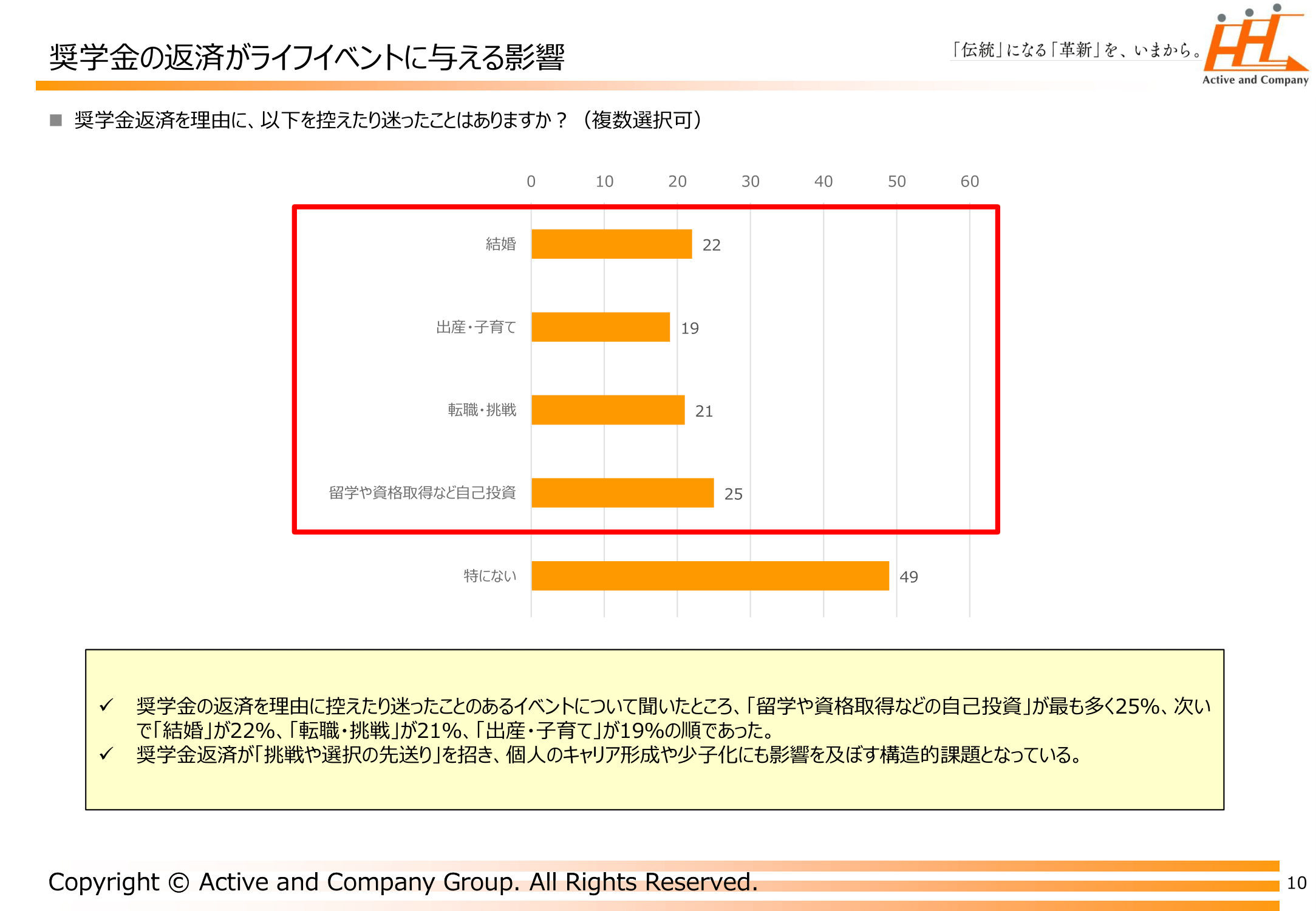This screenshot has height=911, width=1316.
Task: Click the data label 25
Action: [733, 494]
